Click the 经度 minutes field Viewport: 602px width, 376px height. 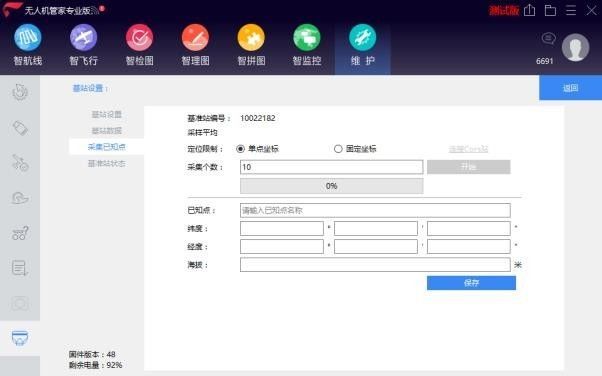[x=375, y=247]
